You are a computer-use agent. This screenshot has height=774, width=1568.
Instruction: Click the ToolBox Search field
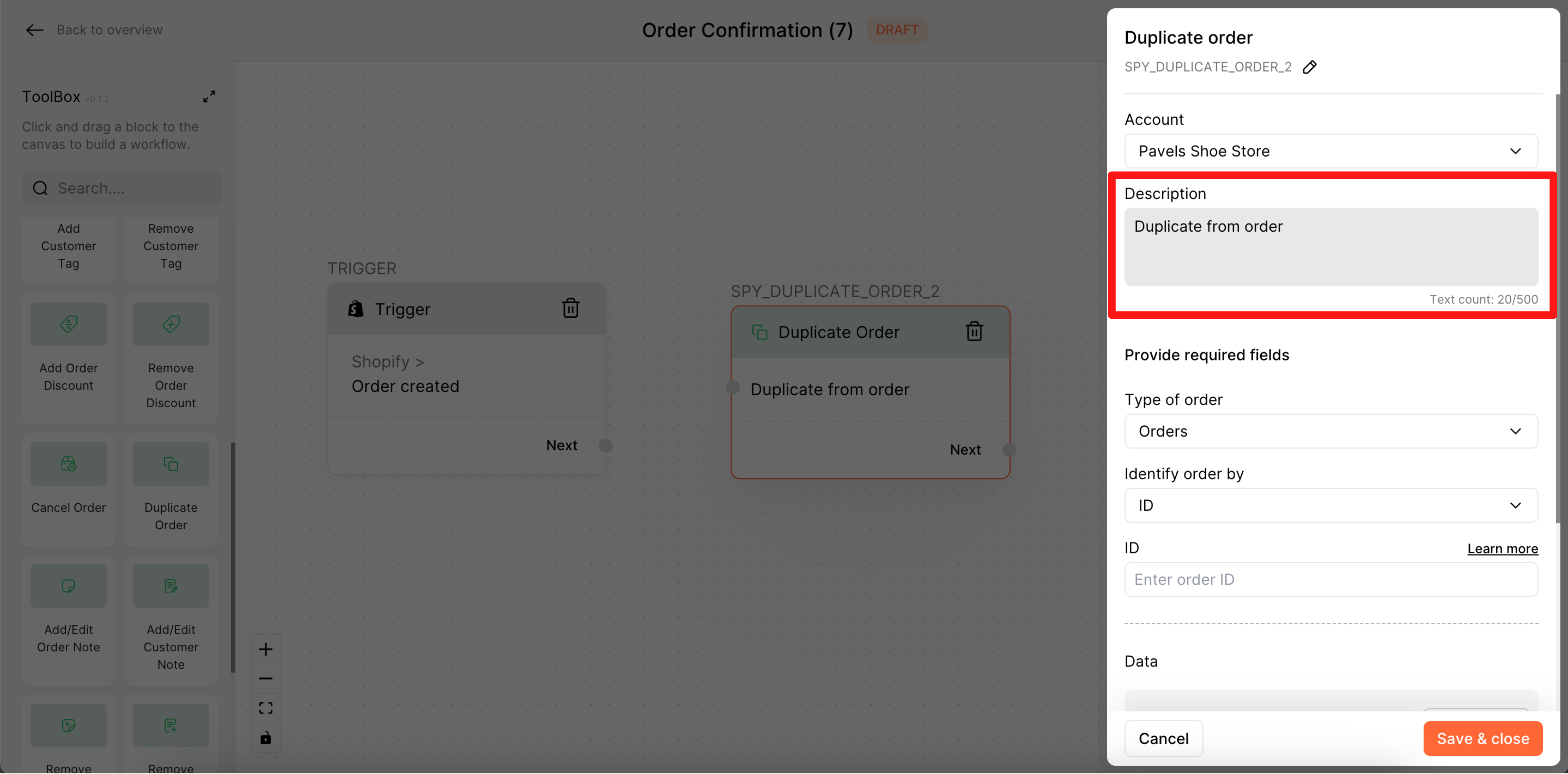[x=122, y=188]
